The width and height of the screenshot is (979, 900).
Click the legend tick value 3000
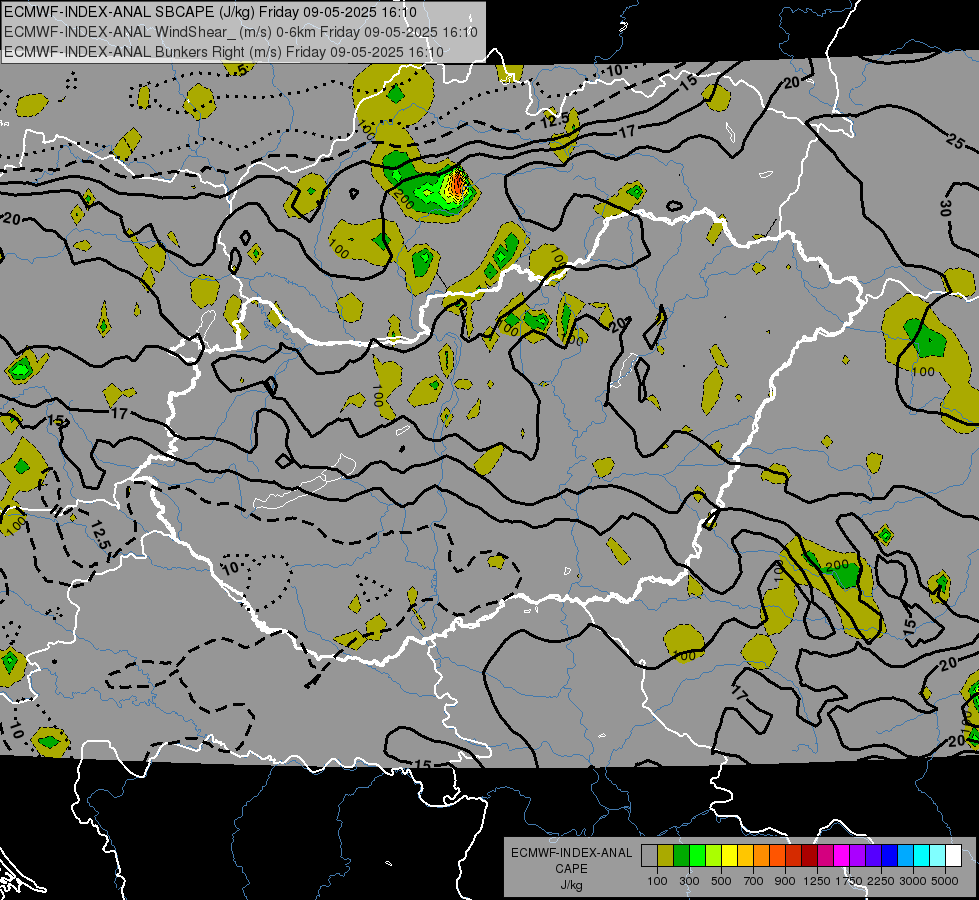912,881
